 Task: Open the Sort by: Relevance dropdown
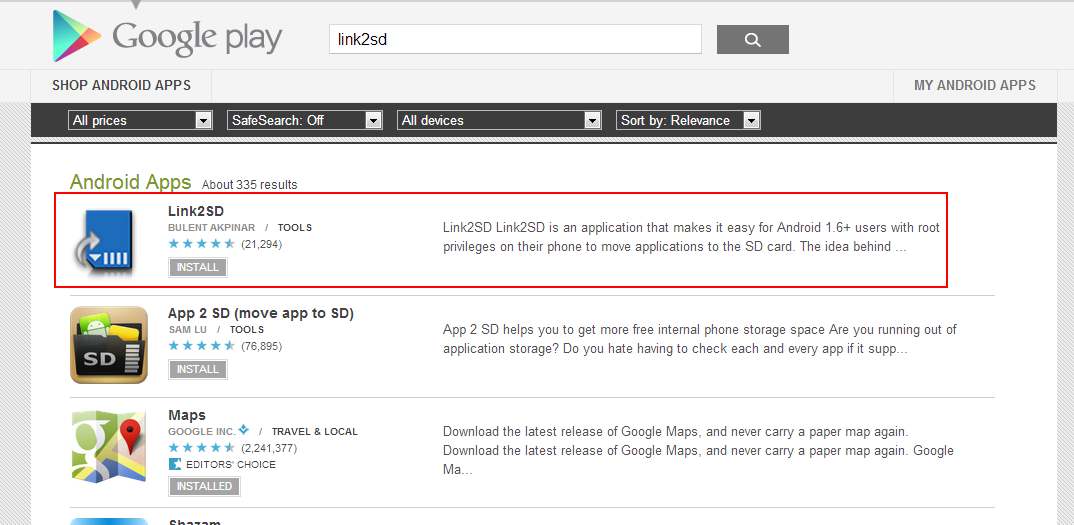click(x=688, y=120)
